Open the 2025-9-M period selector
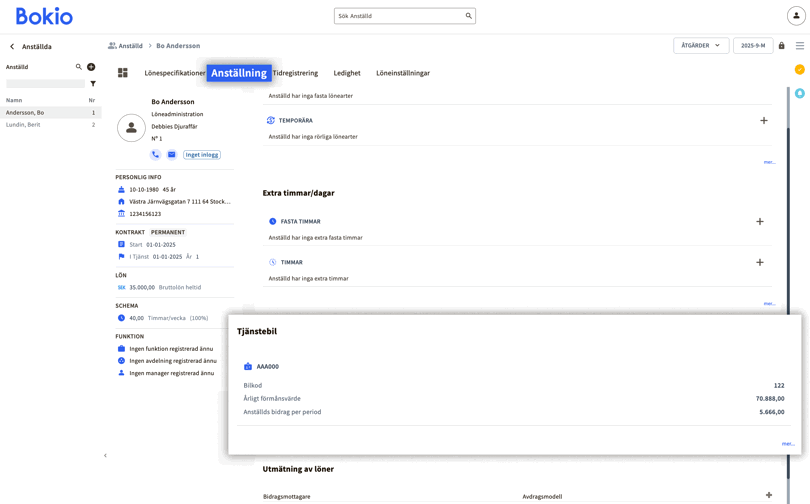Viewport: 810px width, 504px height. coord(752,46)
